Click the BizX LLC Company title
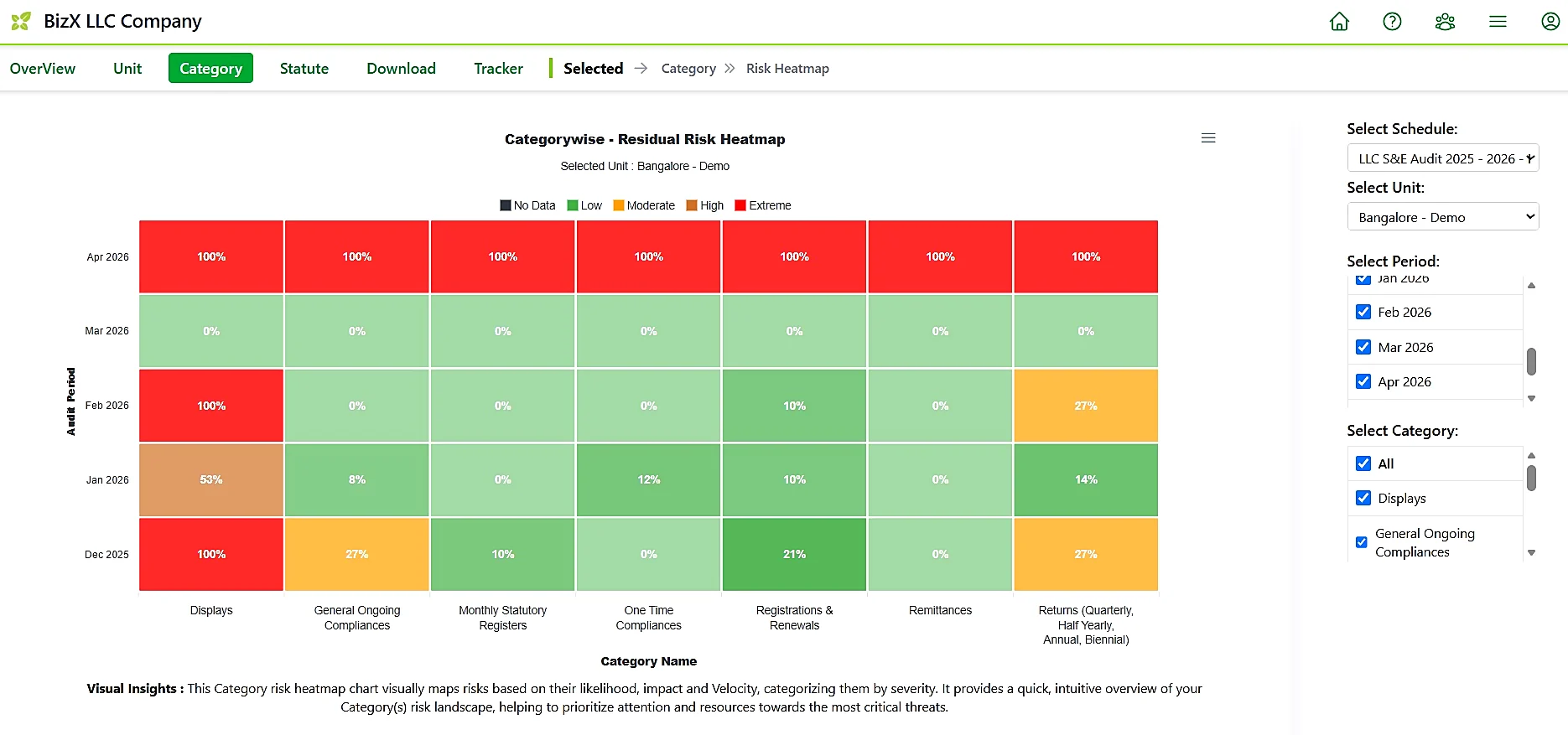1568x735 pixels. pyautogui.click(x=122, y=21)
